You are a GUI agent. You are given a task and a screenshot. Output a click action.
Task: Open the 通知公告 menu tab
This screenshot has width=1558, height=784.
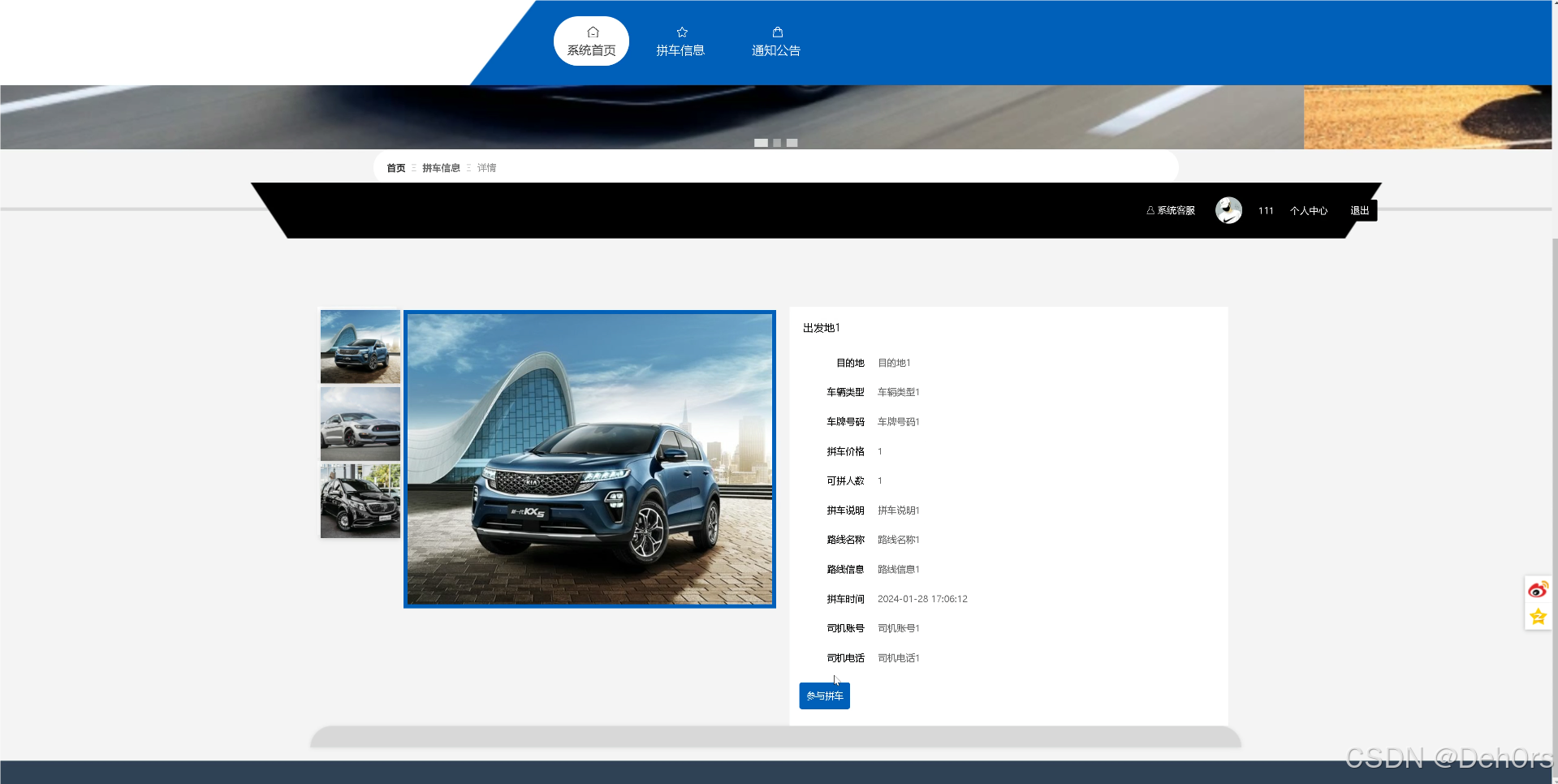pos(776,41)
